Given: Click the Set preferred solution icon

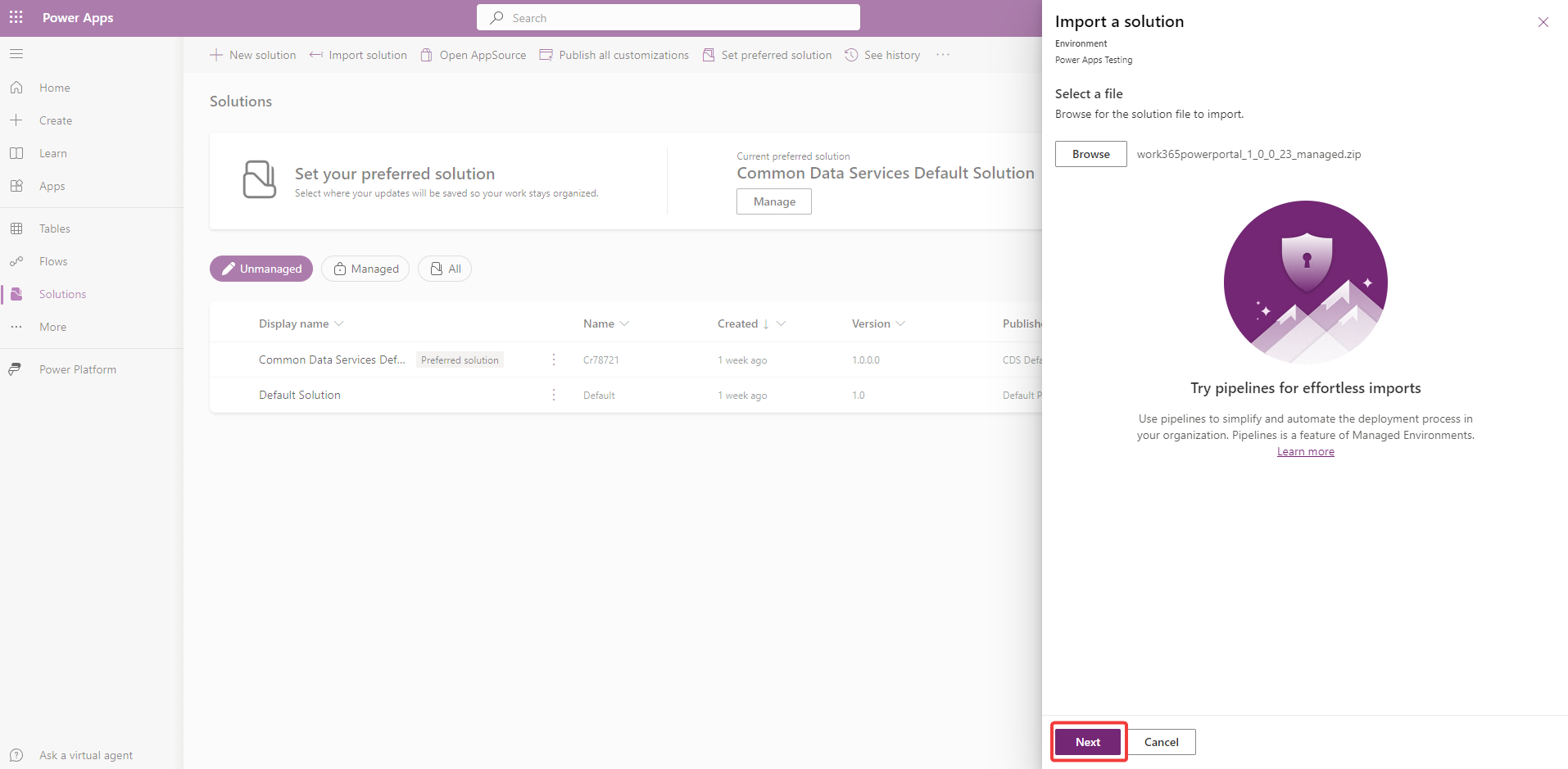Looking at the screenshot, I should click(x=709, y=55).
